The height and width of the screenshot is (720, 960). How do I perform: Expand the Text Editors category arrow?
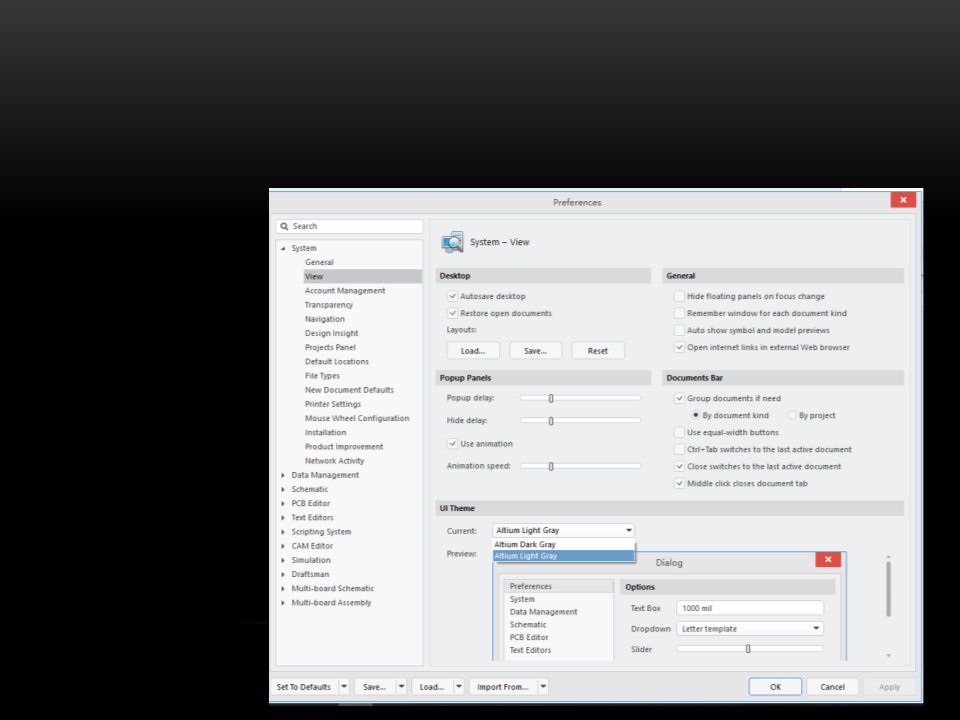click(283, 517)
